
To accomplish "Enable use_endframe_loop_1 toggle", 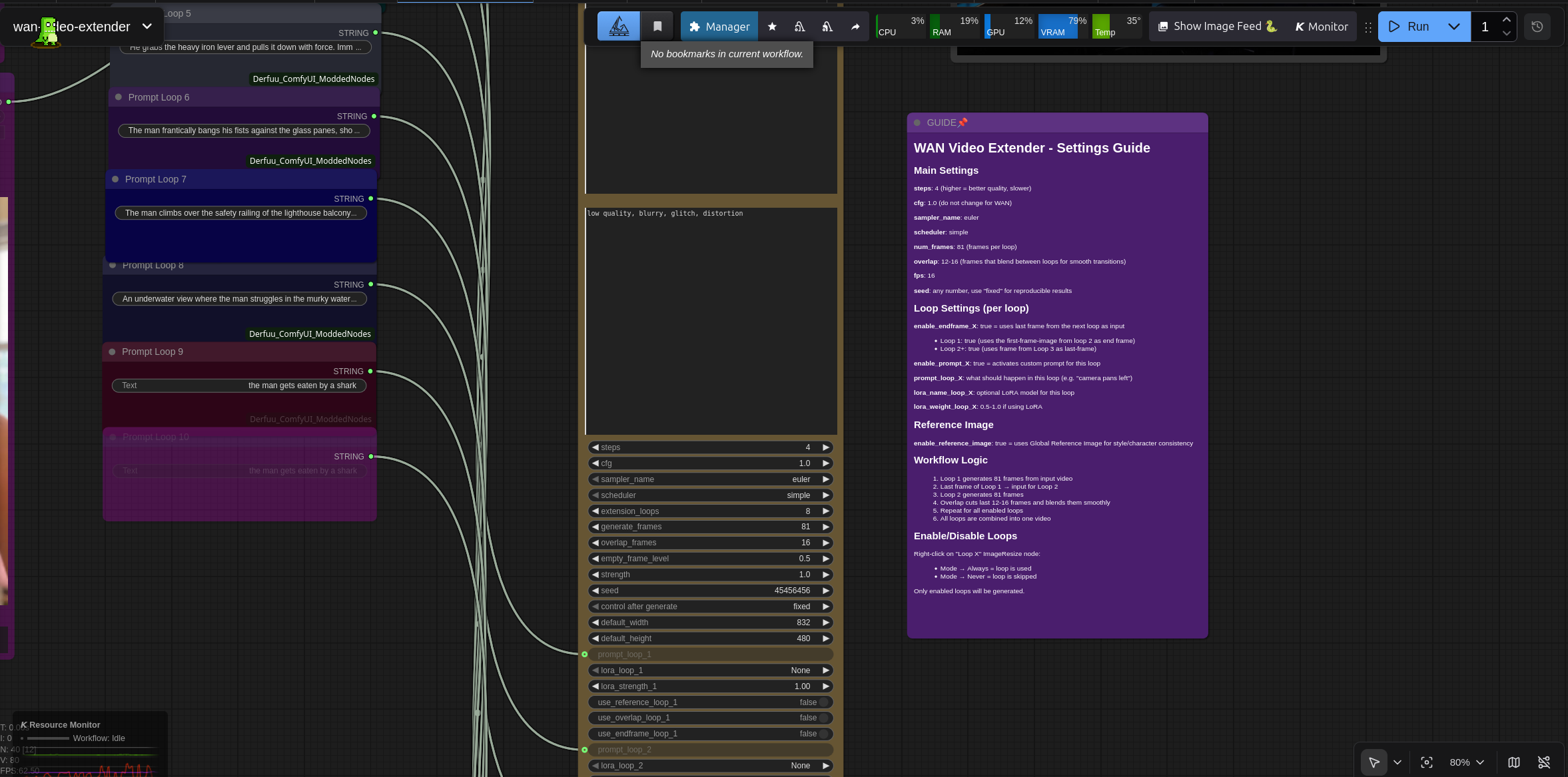I will pyautogui.click(x=823, y=734).
